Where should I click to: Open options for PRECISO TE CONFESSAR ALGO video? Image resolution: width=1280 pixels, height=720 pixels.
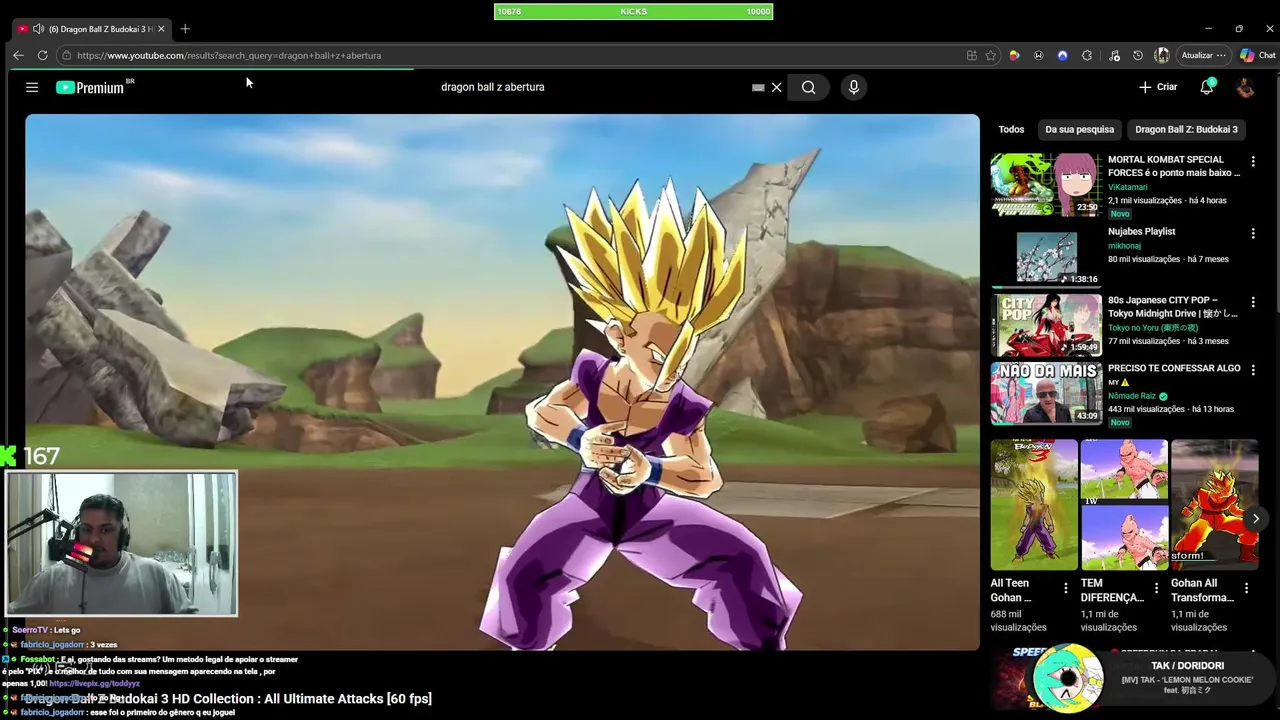[x=1253, y=370]
